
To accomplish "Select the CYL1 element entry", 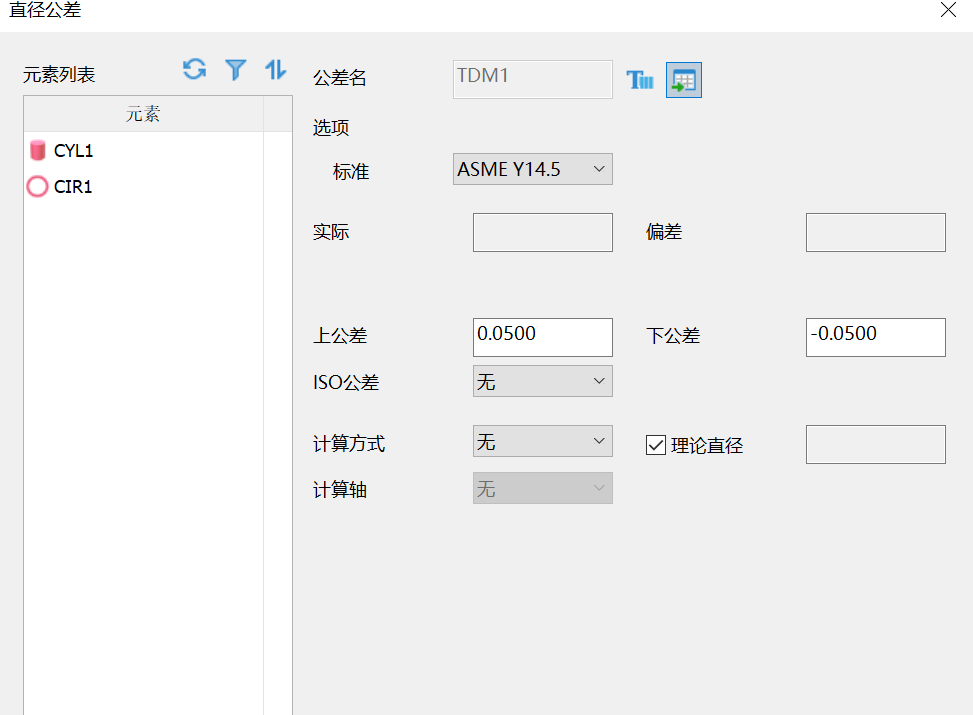I will [70, 150].
